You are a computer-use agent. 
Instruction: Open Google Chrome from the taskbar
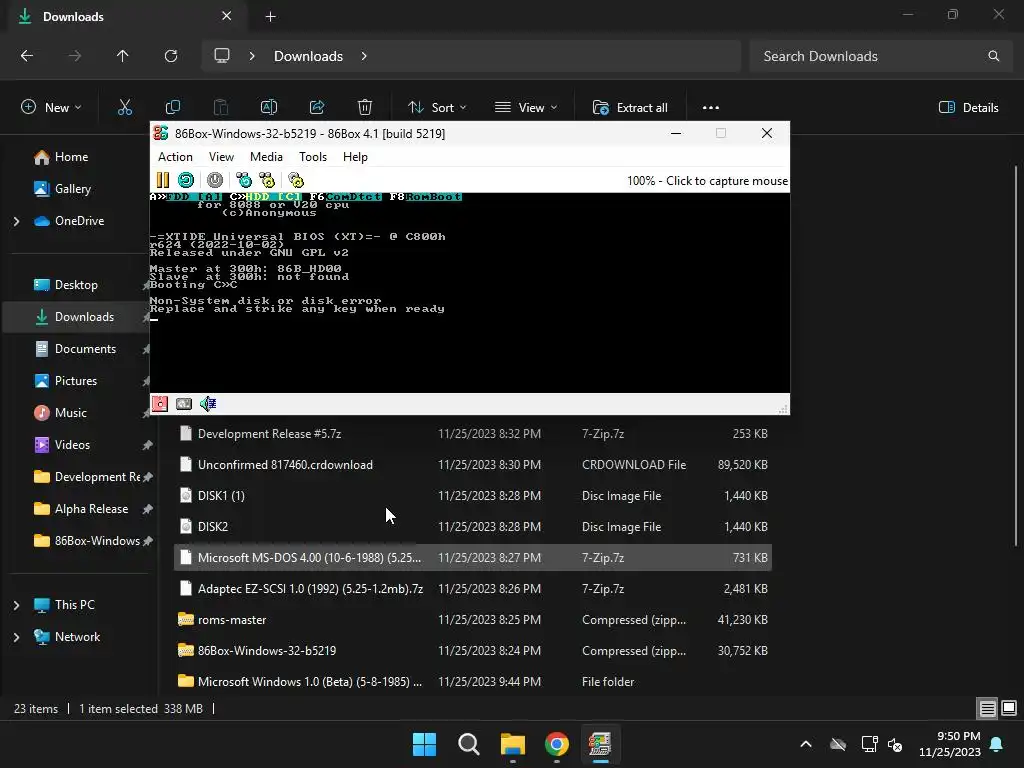pyautogui.click(x=557, y=744)
